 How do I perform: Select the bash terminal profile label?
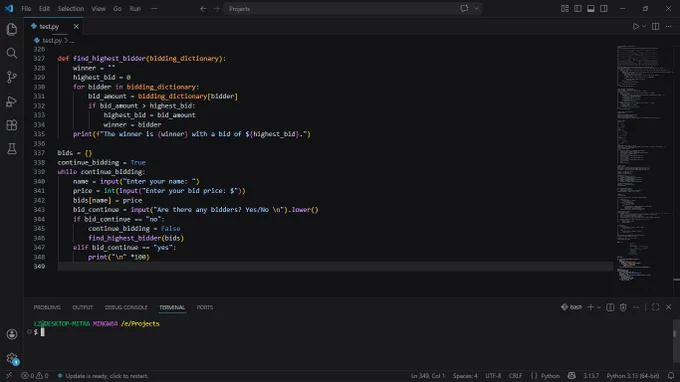coord(572,307)
